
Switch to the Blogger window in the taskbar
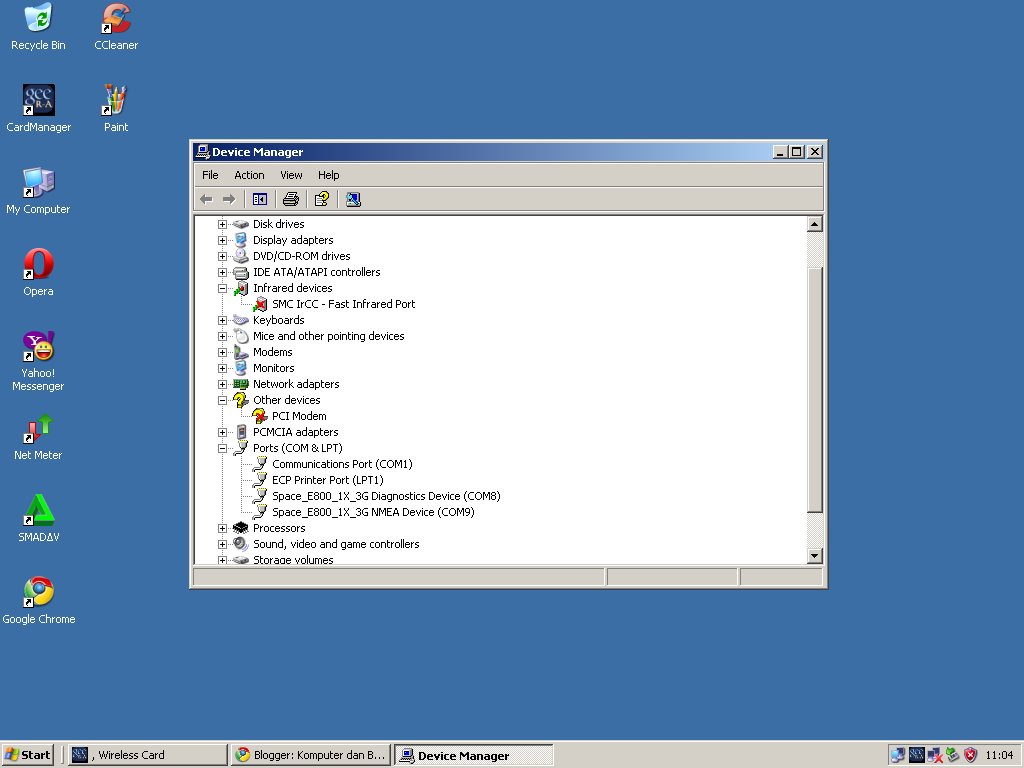point(310,754)
